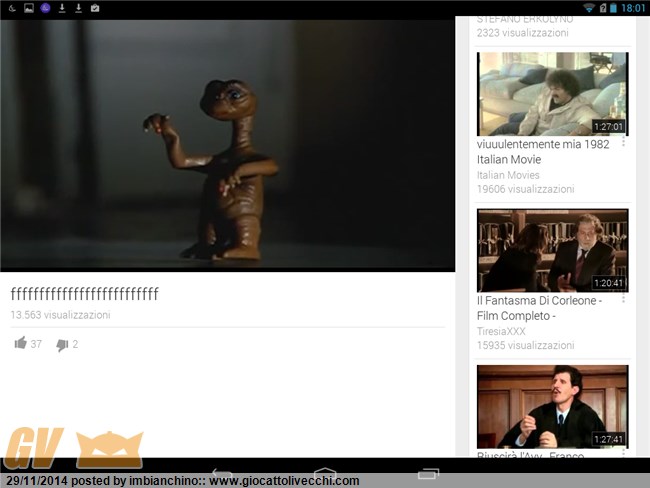Select the title Il Fantasma Di Corleone - Film Completo
650x488 pixels.
539,308
